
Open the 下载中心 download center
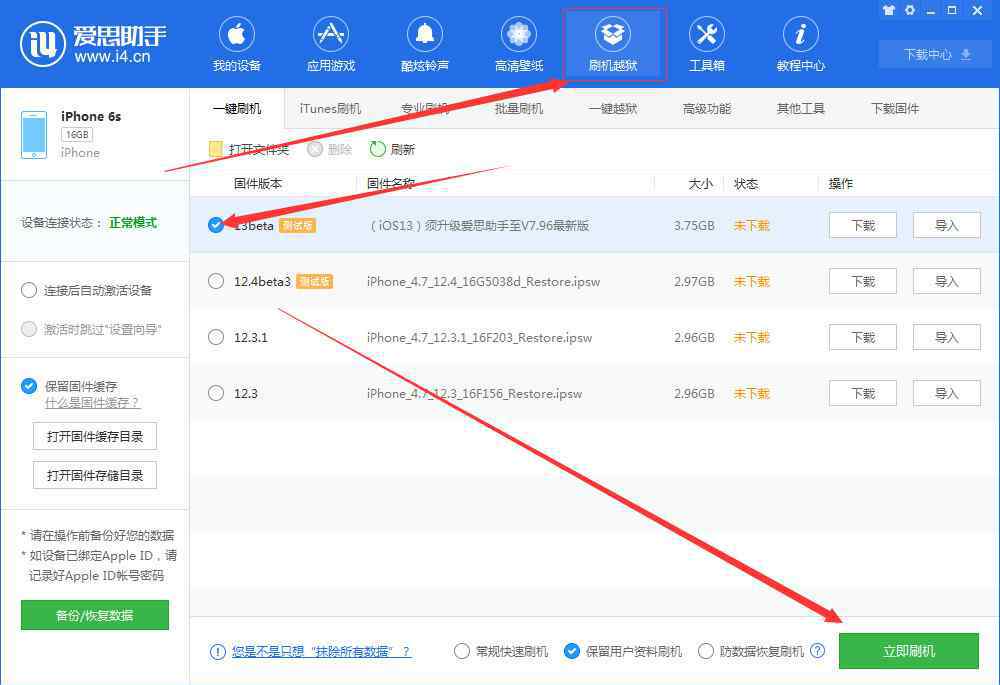tap(937, 54)
